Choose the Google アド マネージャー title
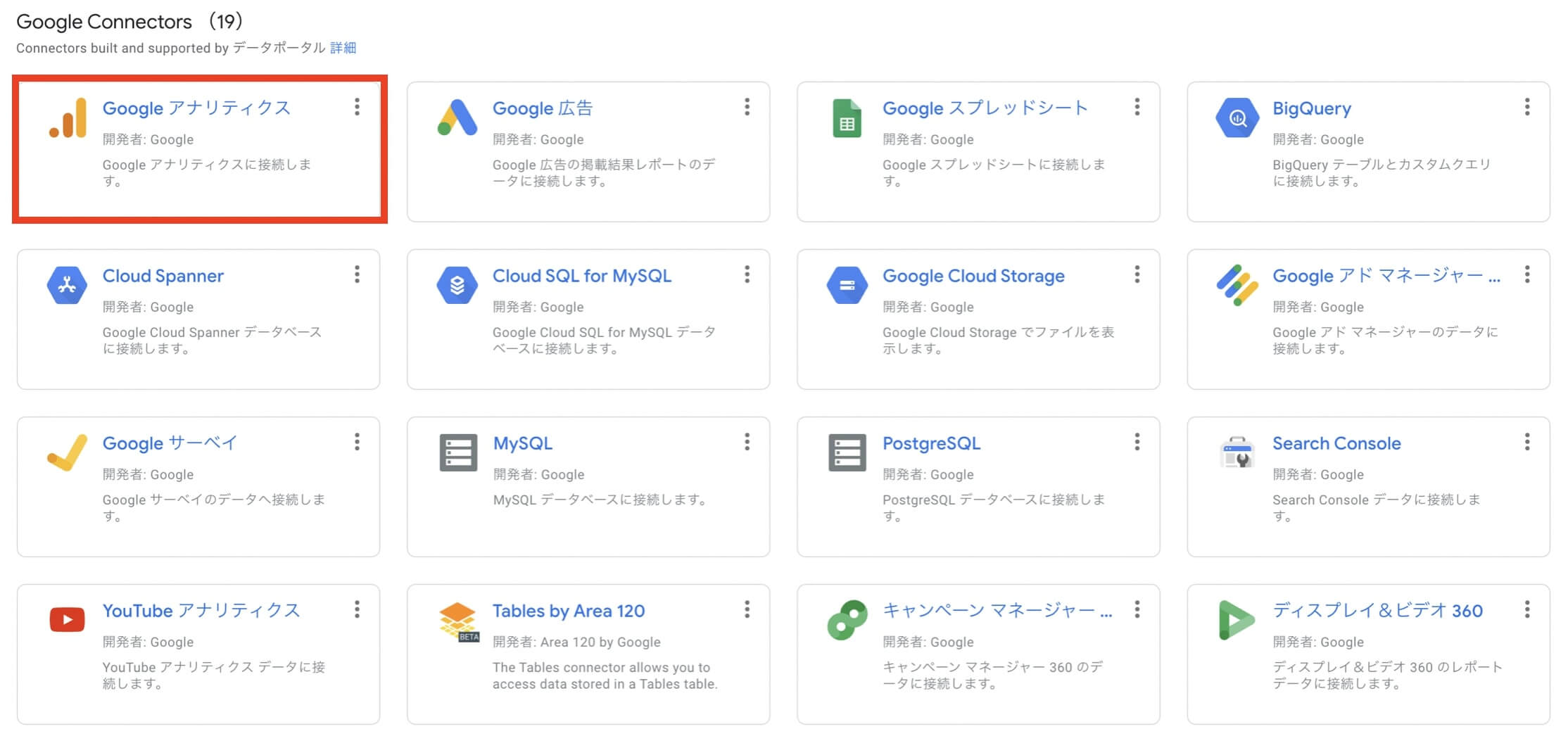This screenshot has width=1568, height=736. 1386,276
